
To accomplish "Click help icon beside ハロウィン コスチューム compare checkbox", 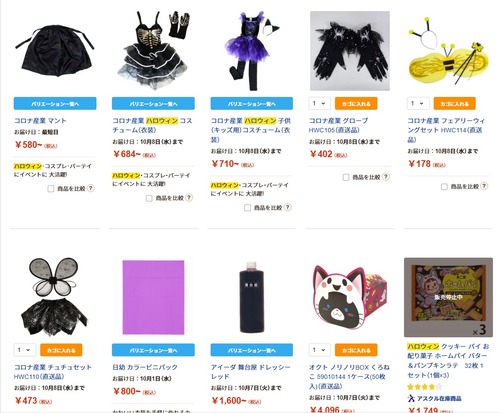I will point(189,198).
